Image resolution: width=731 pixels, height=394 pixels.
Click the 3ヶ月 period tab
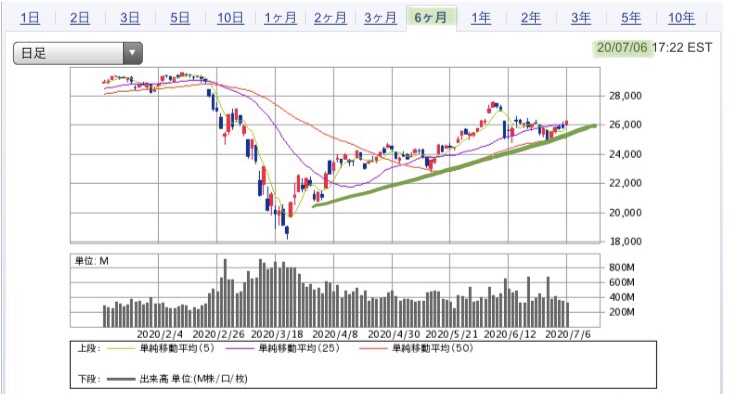pyautogui.click(x=380, y=18)
